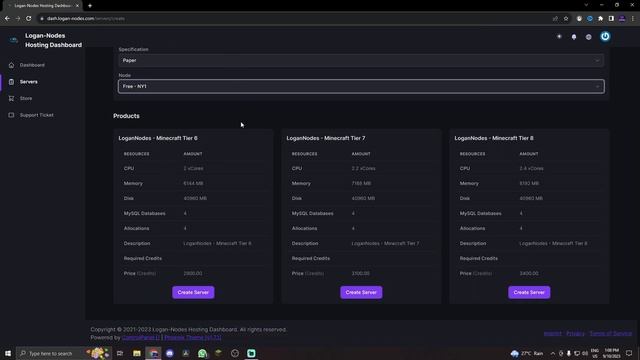Create server for Minecraft Tier 7
Image resolution: width=640 pixels, height=360 pixels.
coord(361,292)
